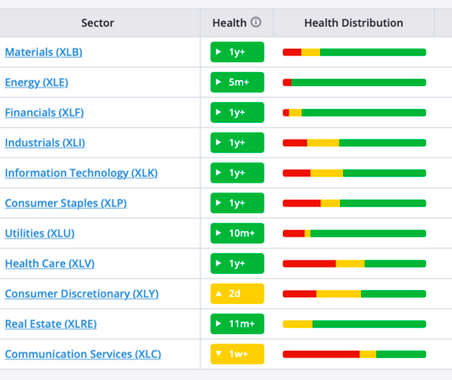This screenshot has width=452, height=380.
Task: Click the Financials (XLF) link
Action: pos(44,113)
